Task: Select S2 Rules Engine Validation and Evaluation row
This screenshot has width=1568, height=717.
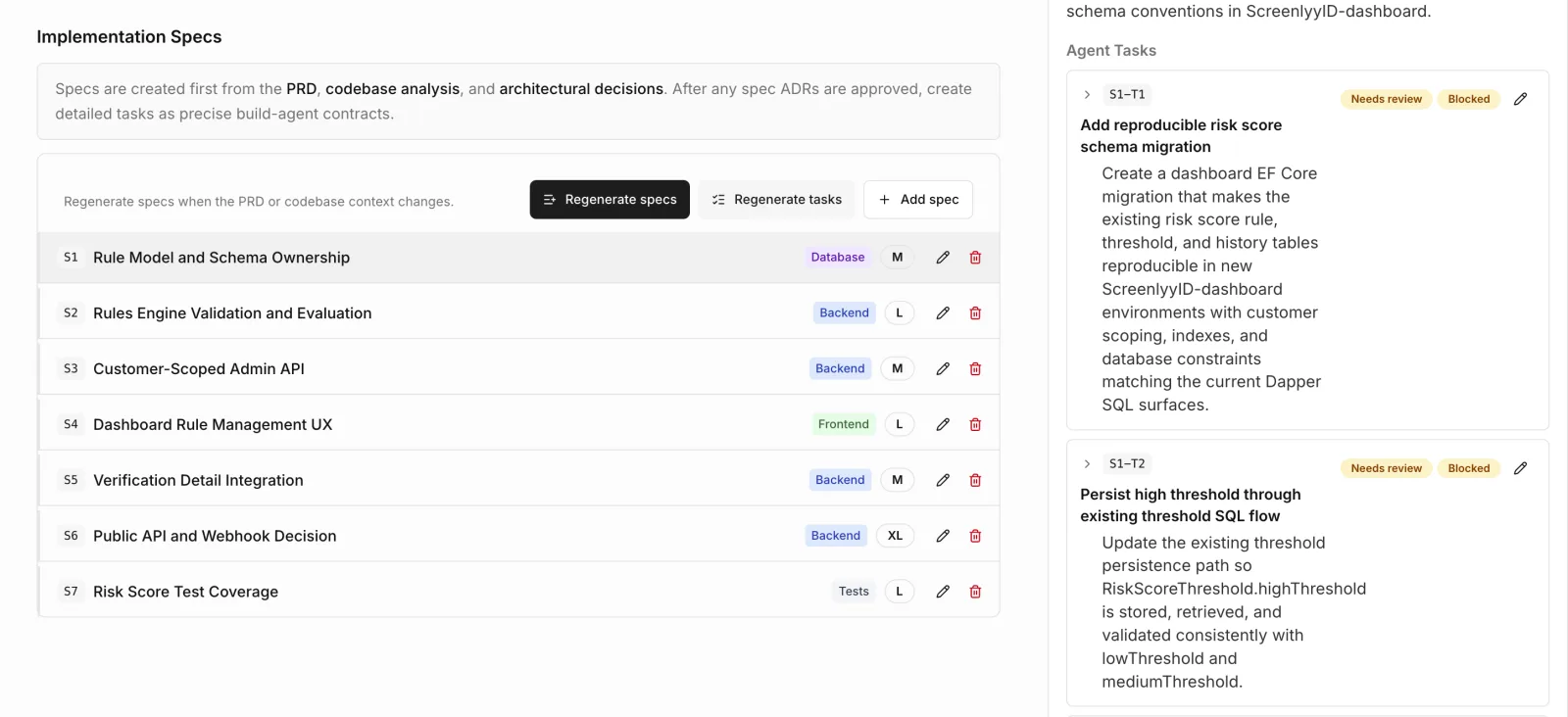Action: [518, 313]
